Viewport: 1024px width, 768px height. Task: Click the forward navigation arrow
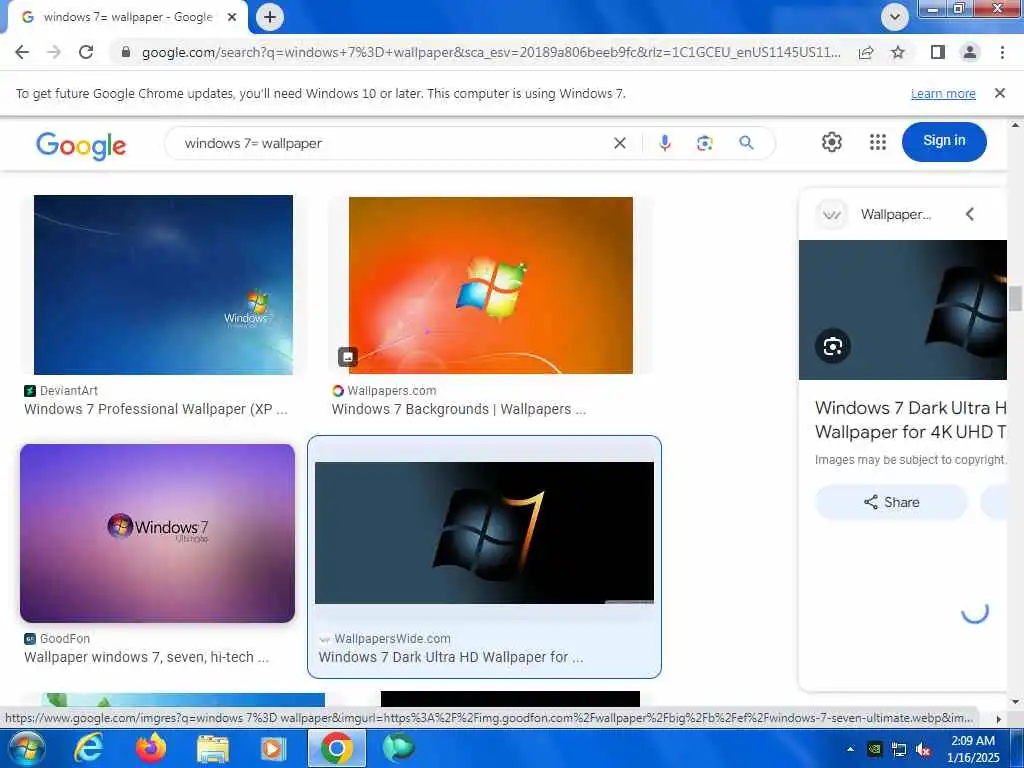pos(54,52)
